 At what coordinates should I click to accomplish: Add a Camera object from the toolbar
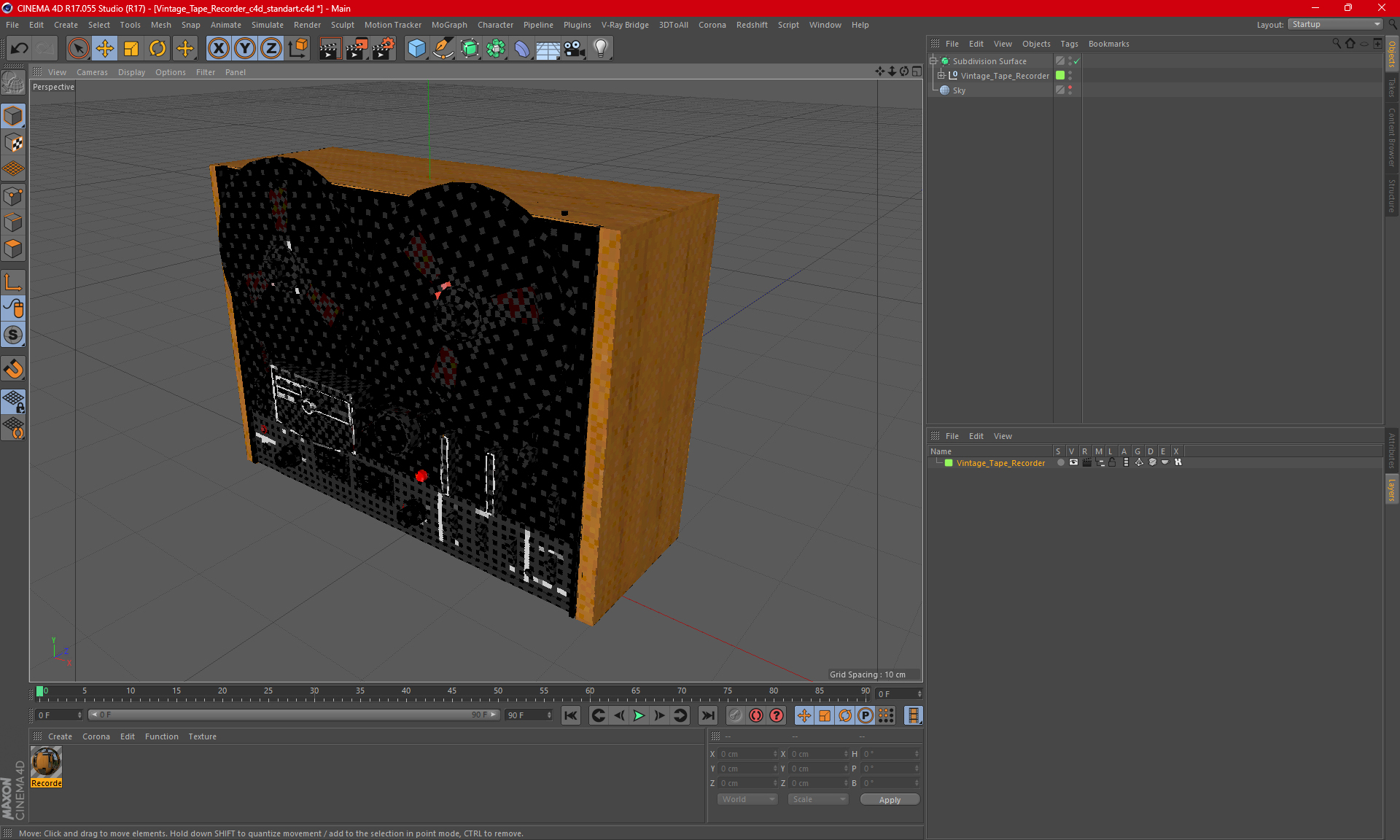[x=575, y=49]
